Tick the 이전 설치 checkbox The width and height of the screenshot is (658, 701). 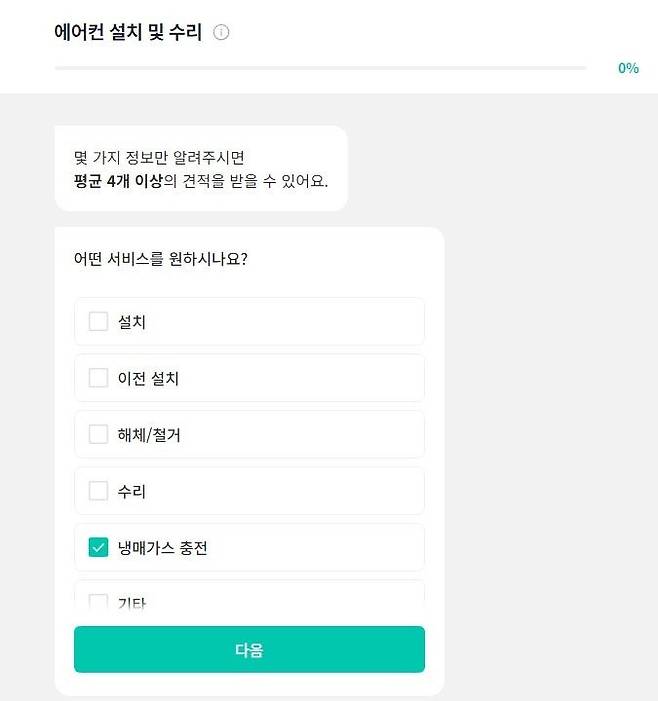pyautogui.click(x=98, y=378)
